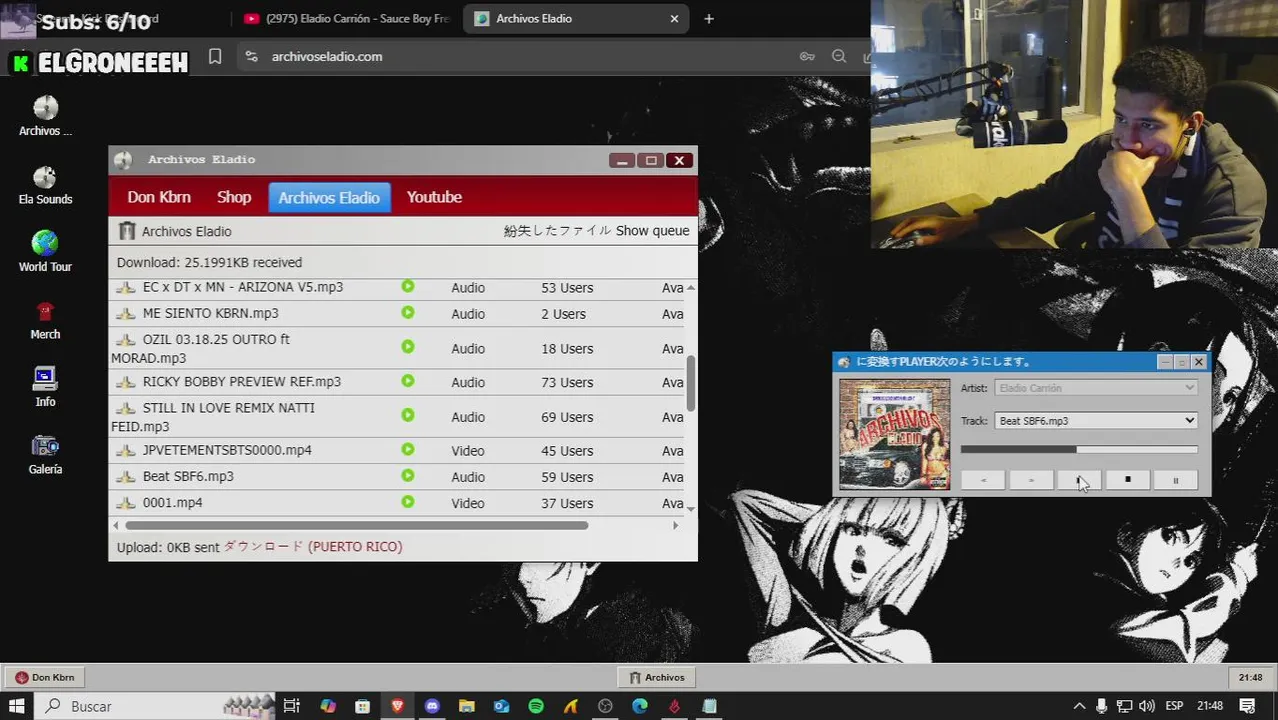
Task: Select file row ME SIENTO KBRN.mp3
Action: point(397,313)
